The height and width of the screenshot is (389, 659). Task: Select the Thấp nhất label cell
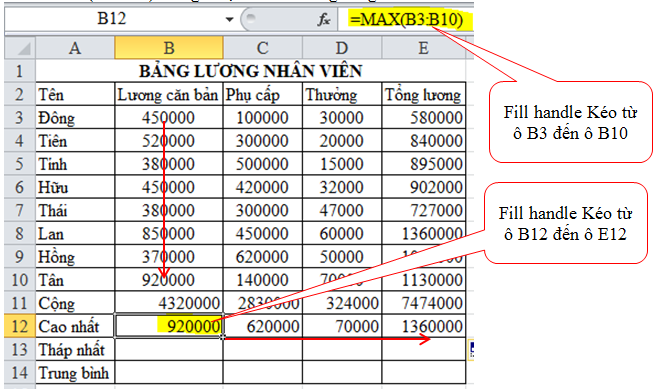[x=75, y=350]
